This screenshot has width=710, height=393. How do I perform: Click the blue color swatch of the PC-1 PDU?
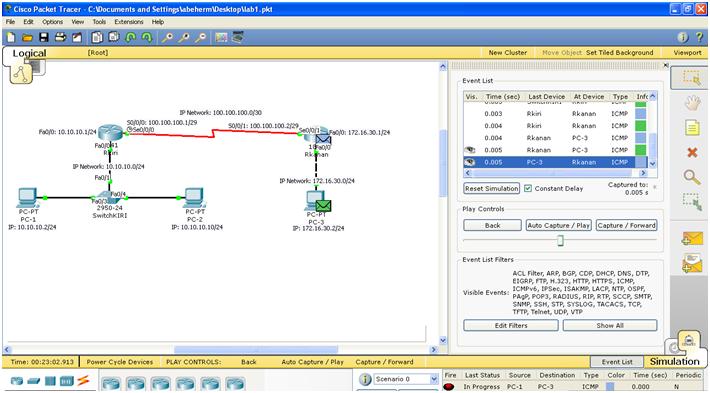point(610,387)
